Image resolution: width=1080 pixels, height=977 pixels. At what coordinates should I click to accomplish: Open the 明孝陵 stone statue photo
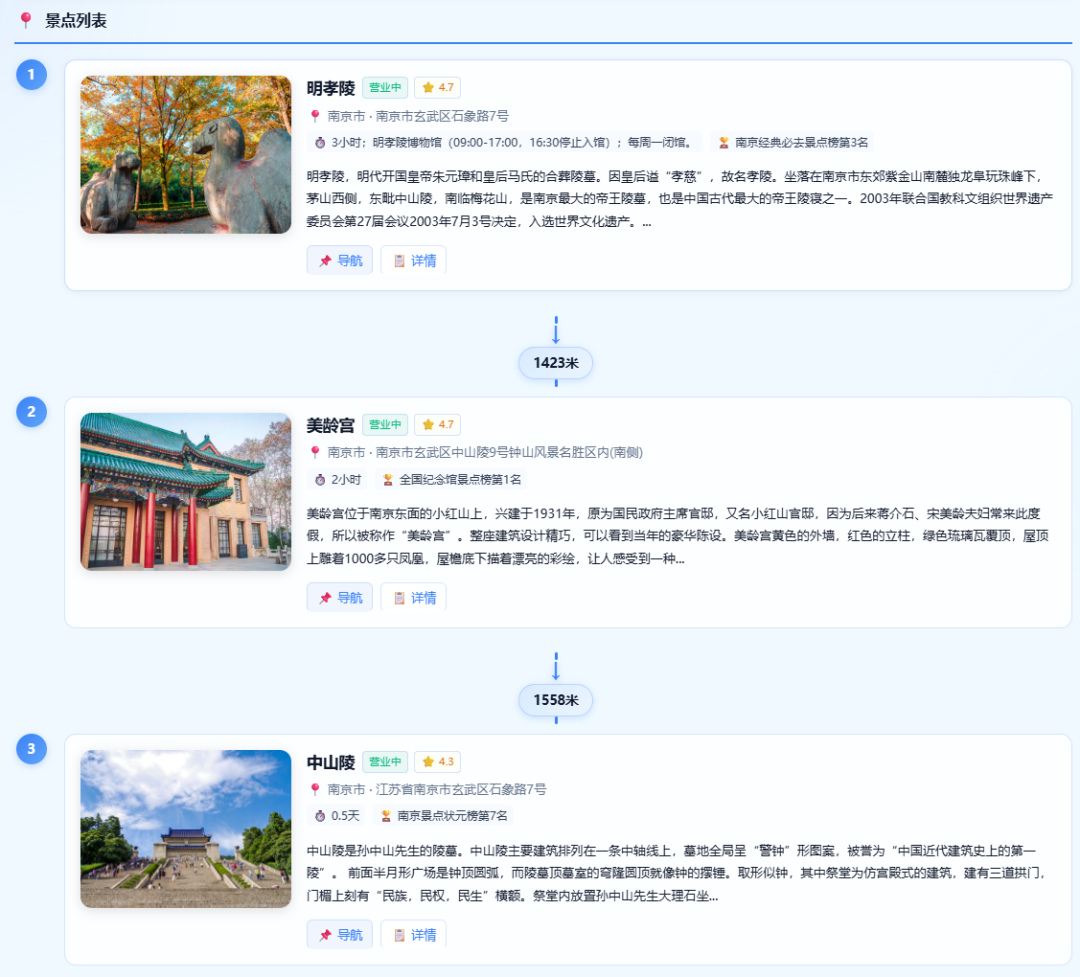pos(186,155)
